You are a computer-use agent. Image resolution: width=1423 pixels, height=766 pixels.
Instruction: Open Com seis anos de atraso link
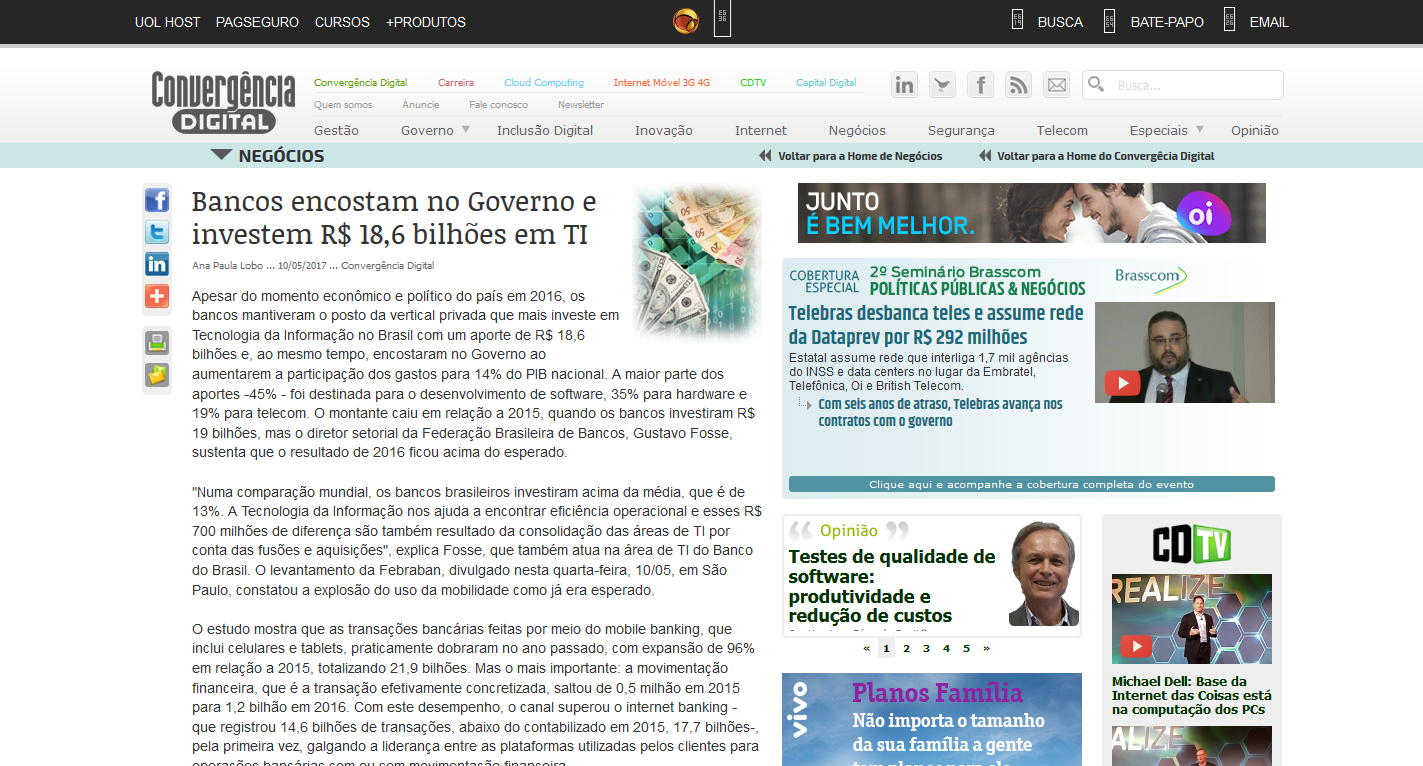pos(940,412)
